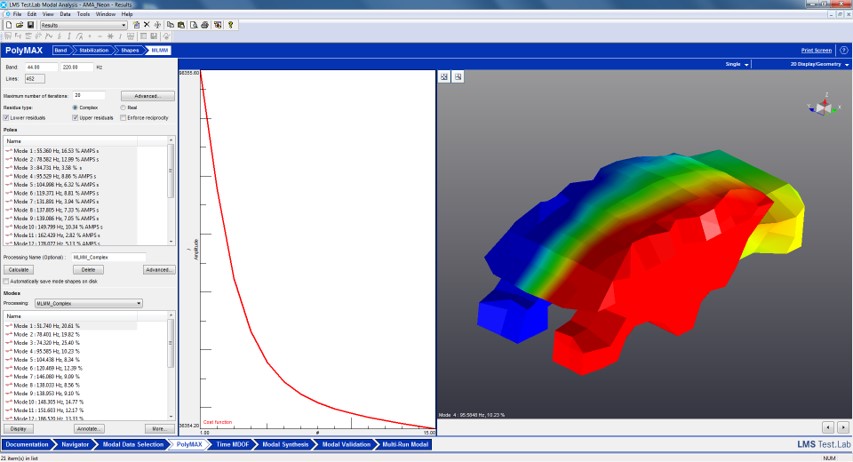Viewport: 853px width, 462px height.
Task: Create a new project with the blank page icon
Action: [x=9, y=25]
